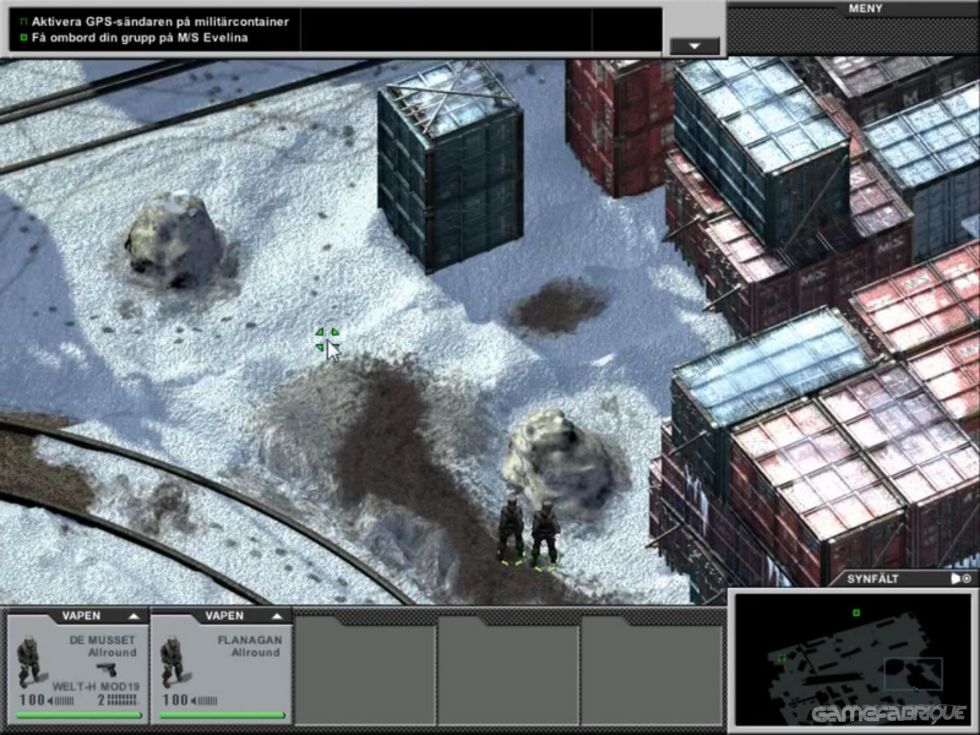Click De Musset's pistol weapon icon
980x735 pixels.
click(x=107, y=669)
